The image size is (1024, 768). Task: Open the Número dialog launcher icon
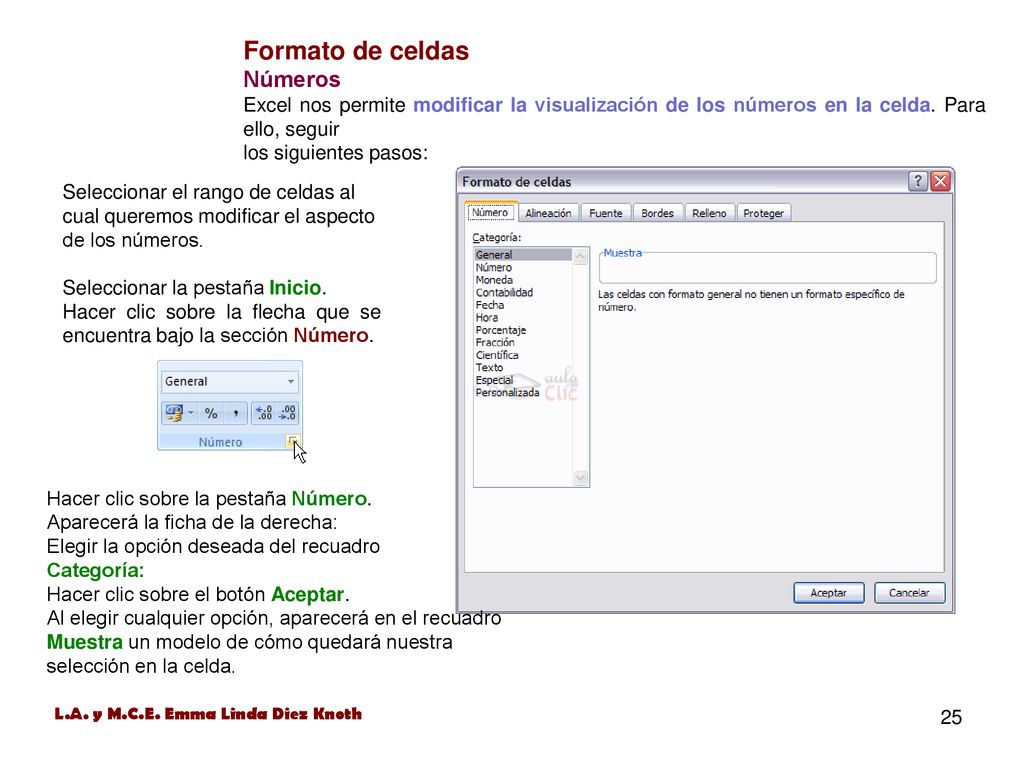pos(293,441)
